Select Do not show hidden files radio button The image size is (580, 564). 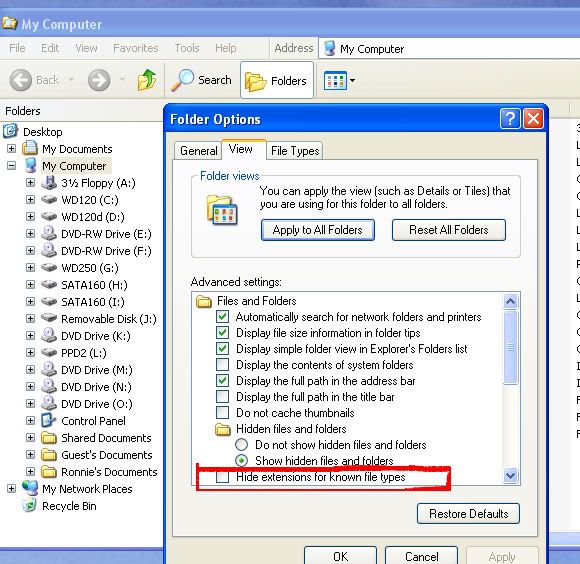pos(242,445)
